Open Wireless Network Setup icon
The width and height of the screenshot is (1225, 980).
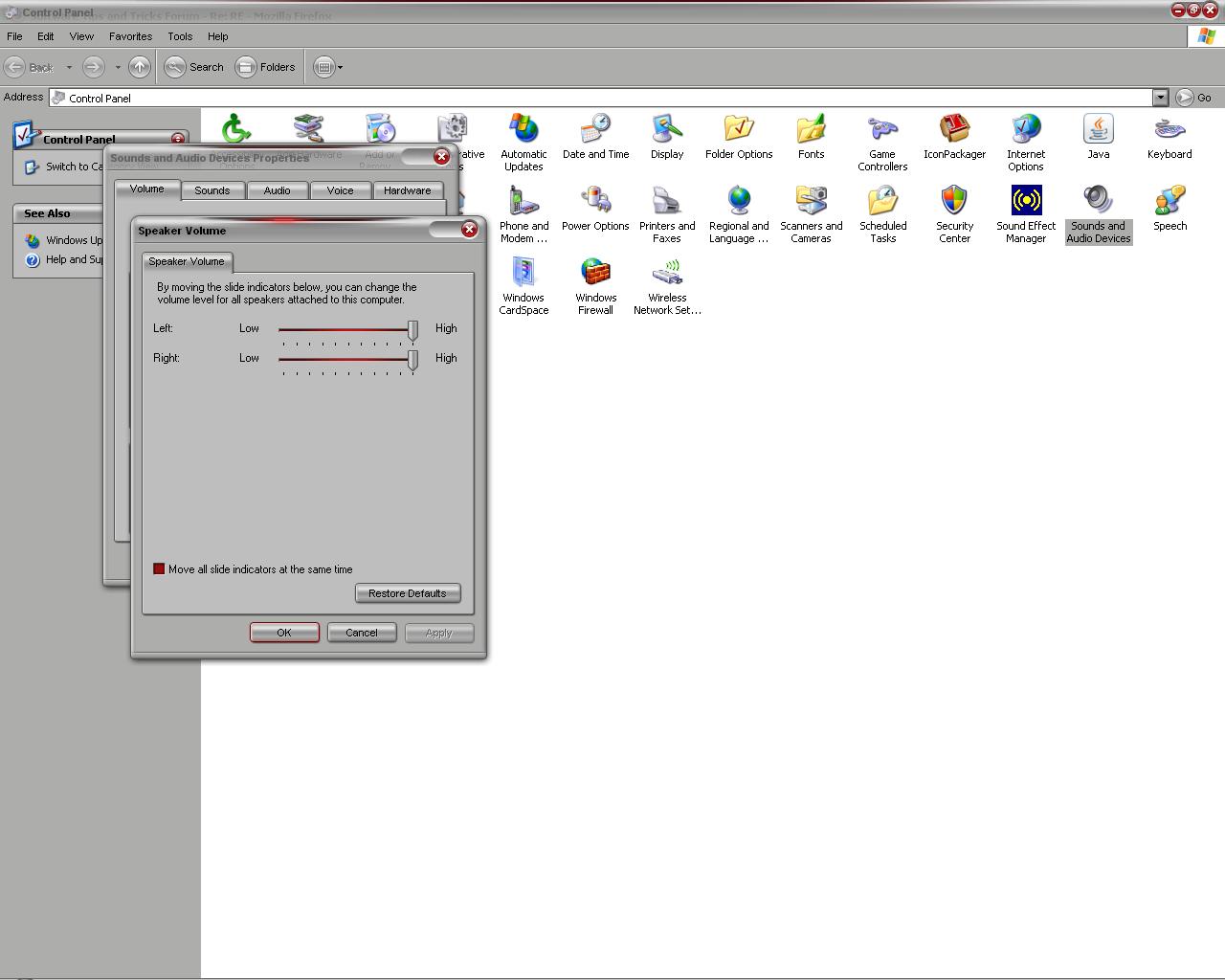[x=667, y=285]
